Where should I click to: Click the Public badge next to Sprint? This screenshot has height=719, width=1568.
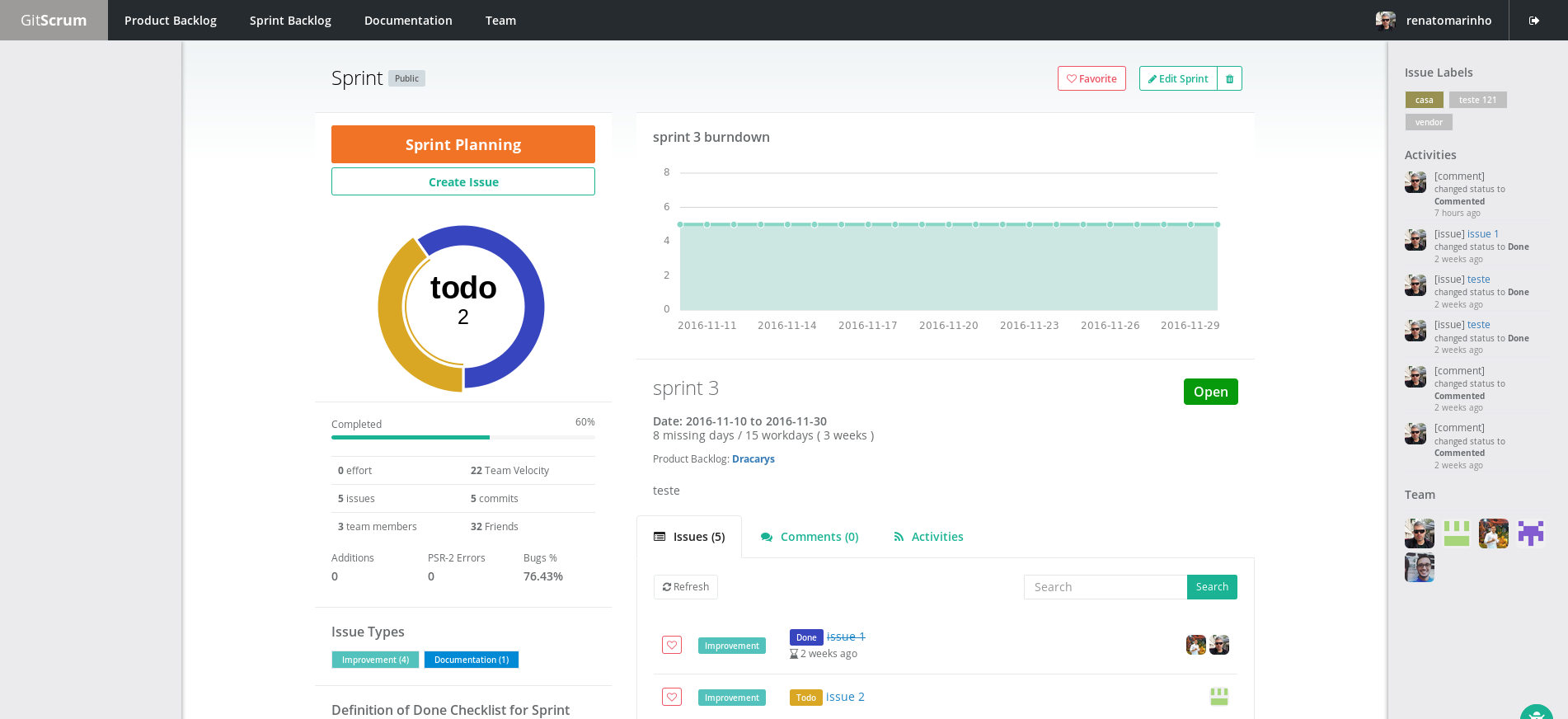[406, 78]
